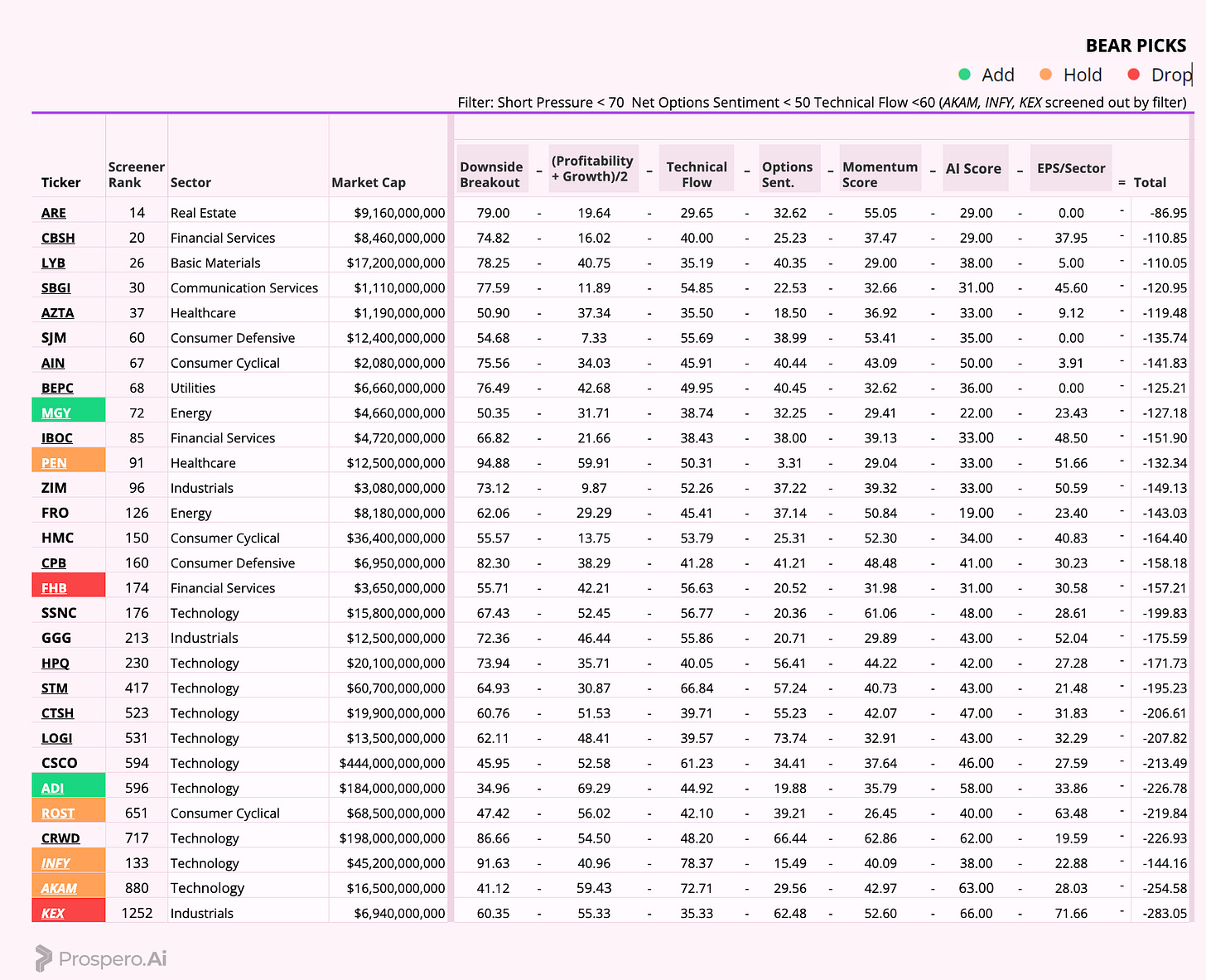The image size is (1206, 980).
Task: Click the LOGI ticker link
Action: point(56,738)
